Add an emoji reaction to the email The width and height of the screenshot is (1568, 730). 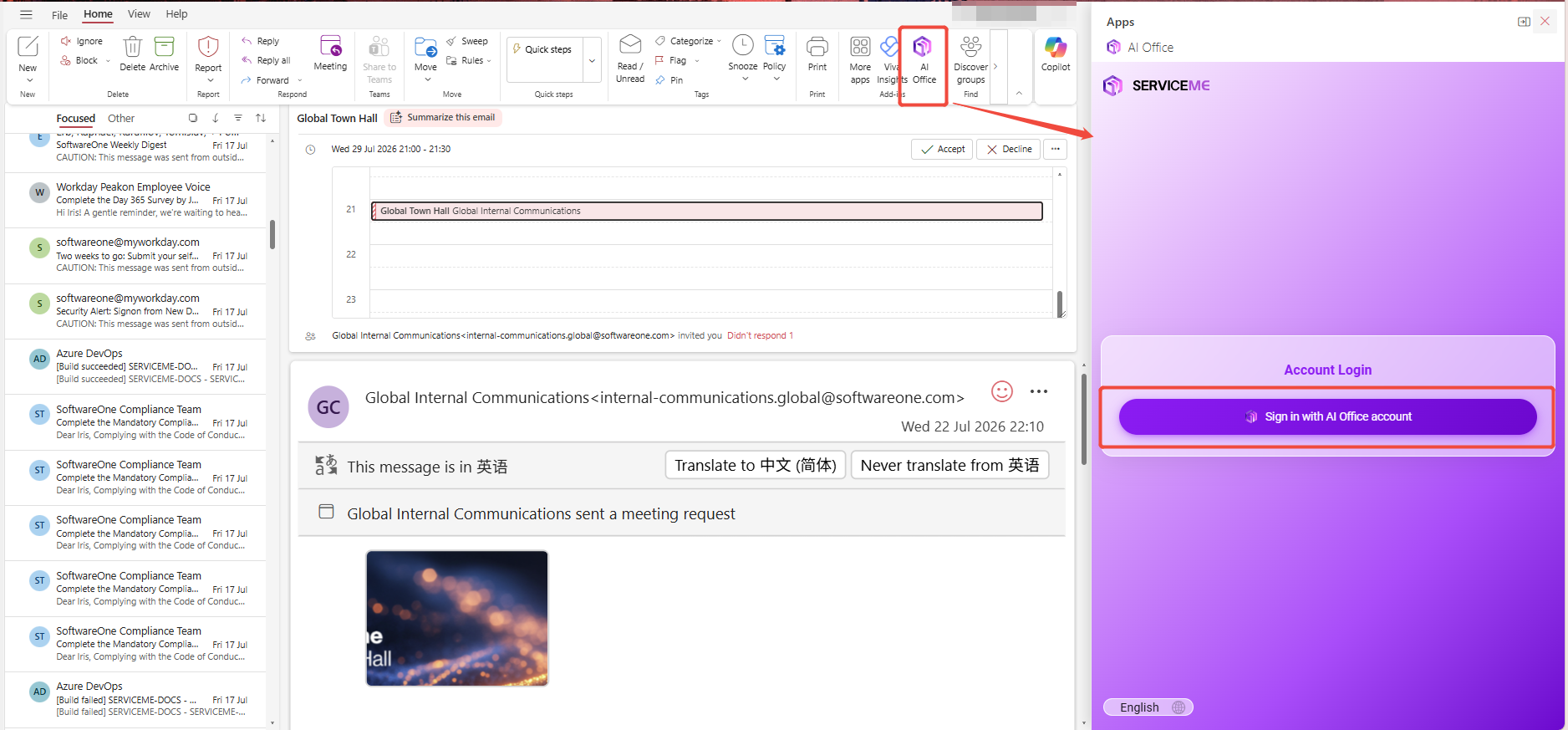tap(1001, 391)
